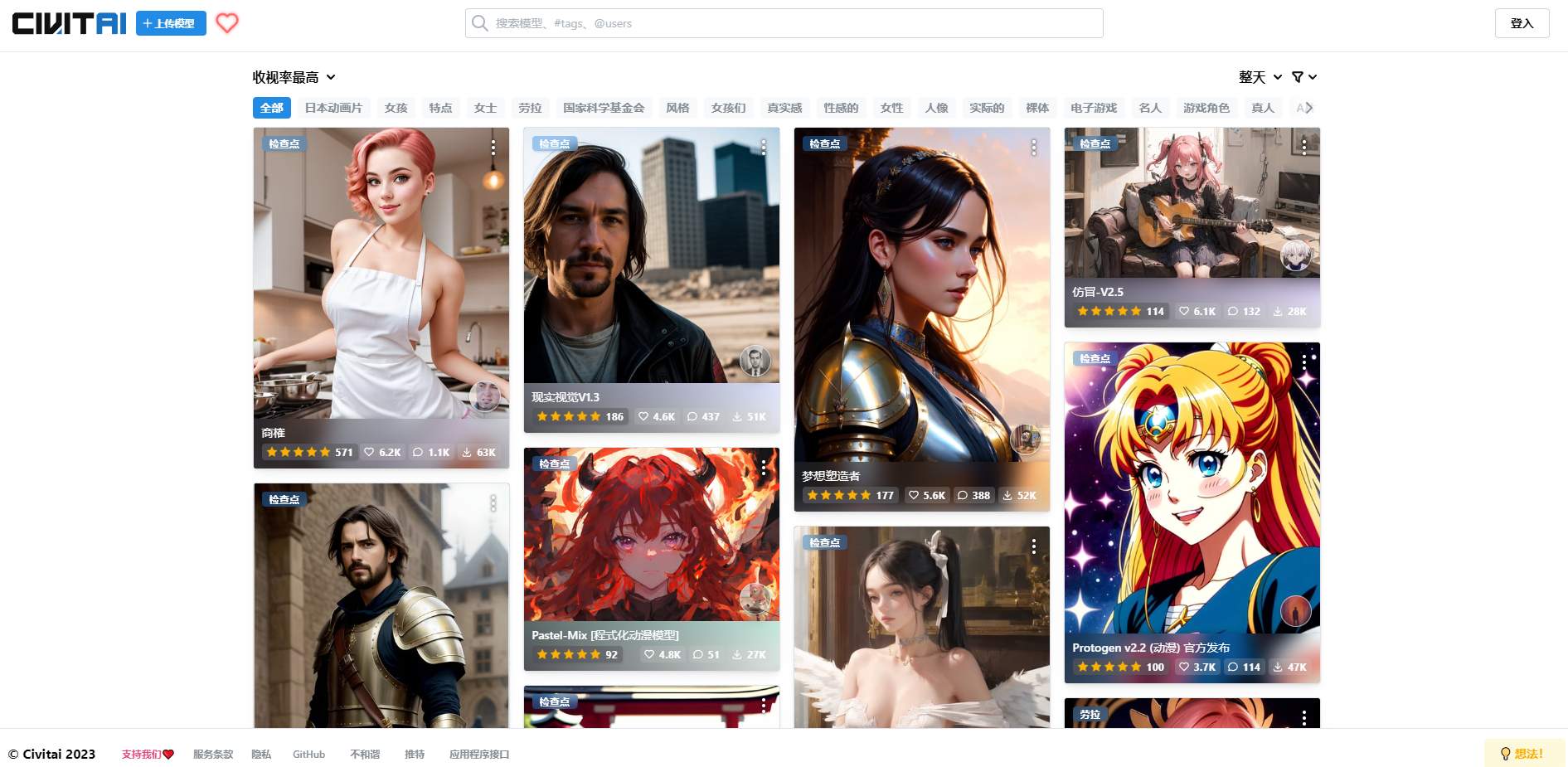This screenshot has width=1568, height=767.
Task: Click the Civitai logo
Action: (70, 23)
